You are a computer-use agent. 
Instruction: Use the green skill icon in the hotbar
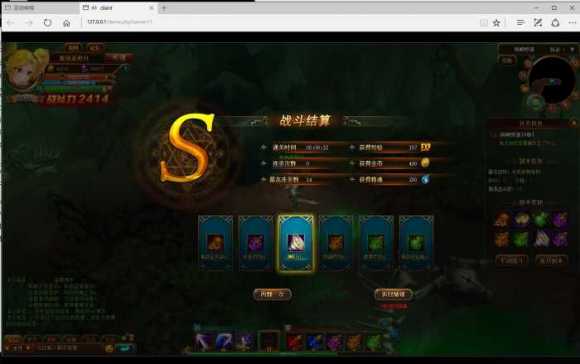point(374,342)
